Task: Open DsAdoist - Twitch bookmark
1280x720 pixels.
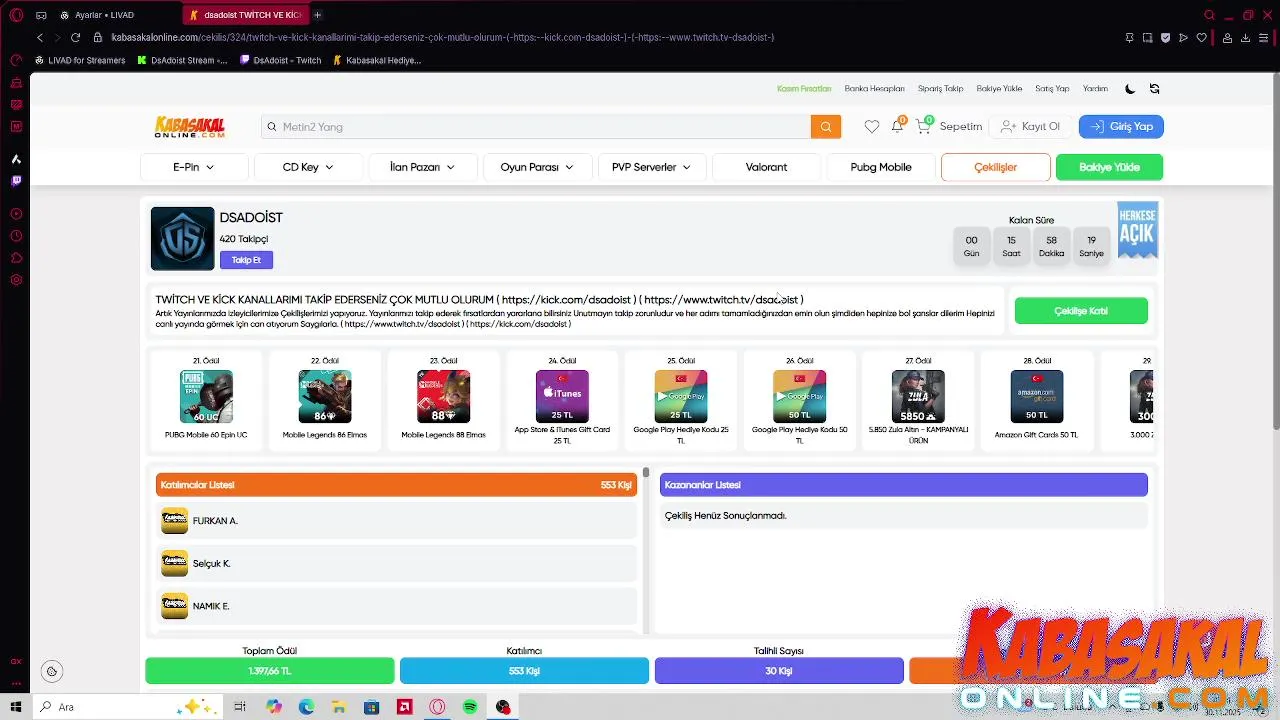Action: click(281, 60)
